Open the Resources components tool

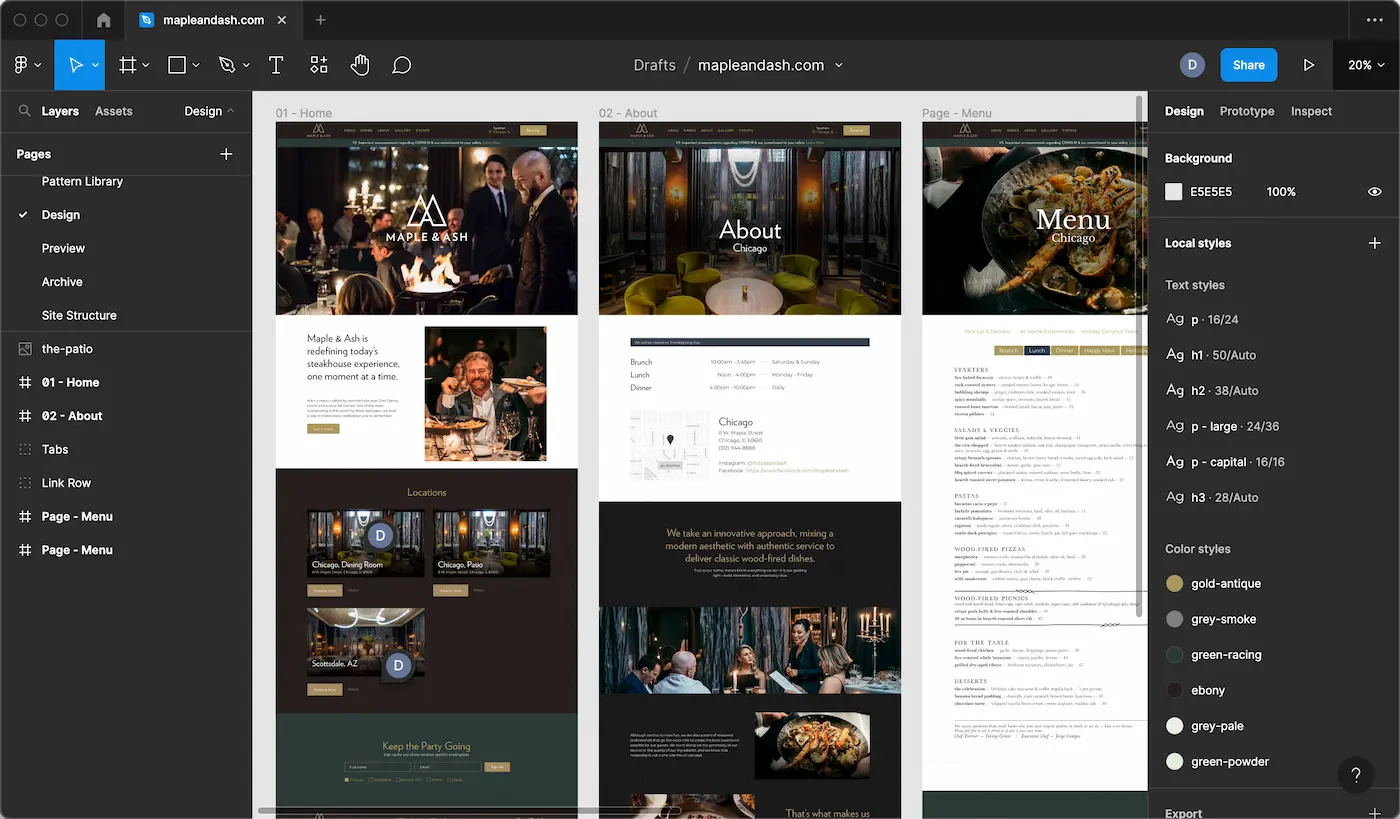tap(319, 65)
